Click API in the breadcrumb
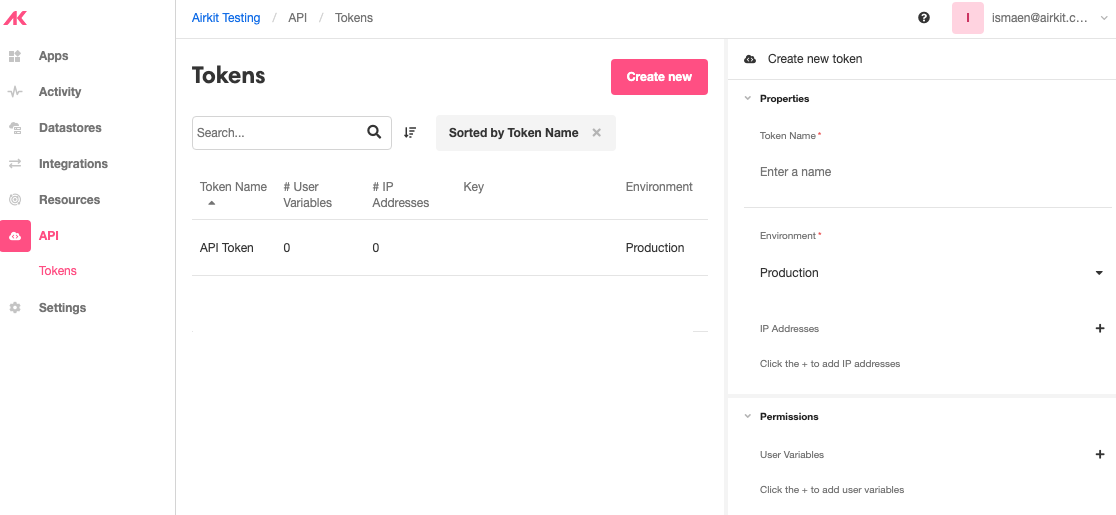 [298, 18]
